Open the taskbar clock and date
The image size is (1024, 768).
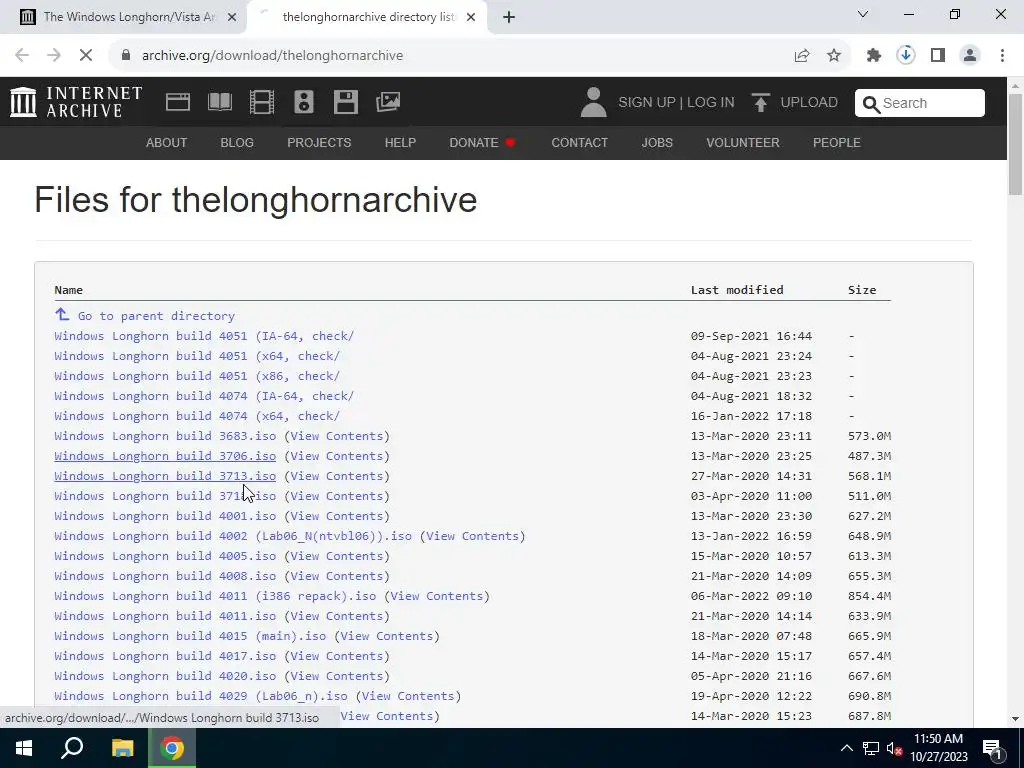click(x=938, y=748)
